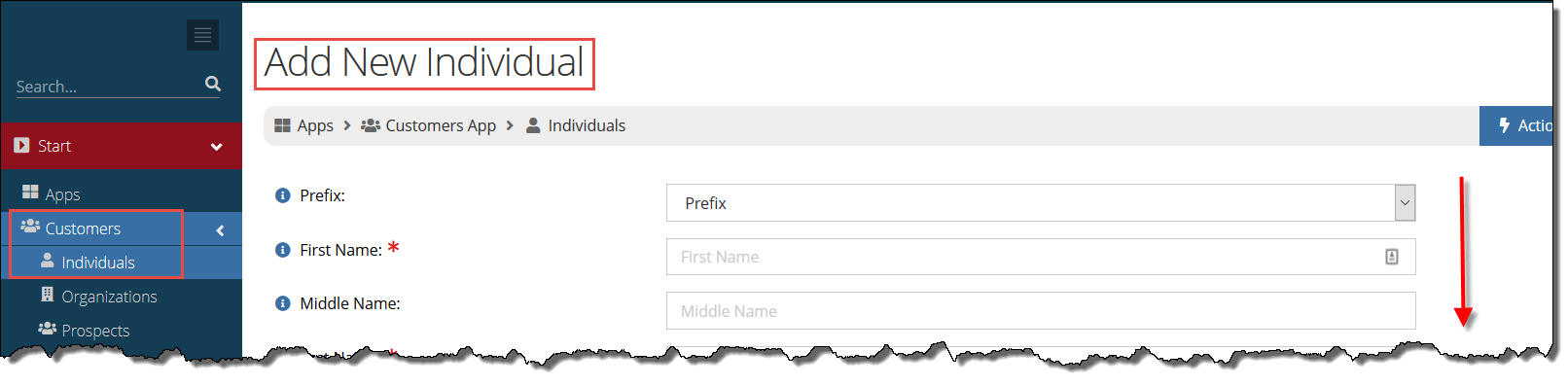This screenshot has height=386, width=1568.
Task: Open Apps in the sidebar
Action: [62, 194]
